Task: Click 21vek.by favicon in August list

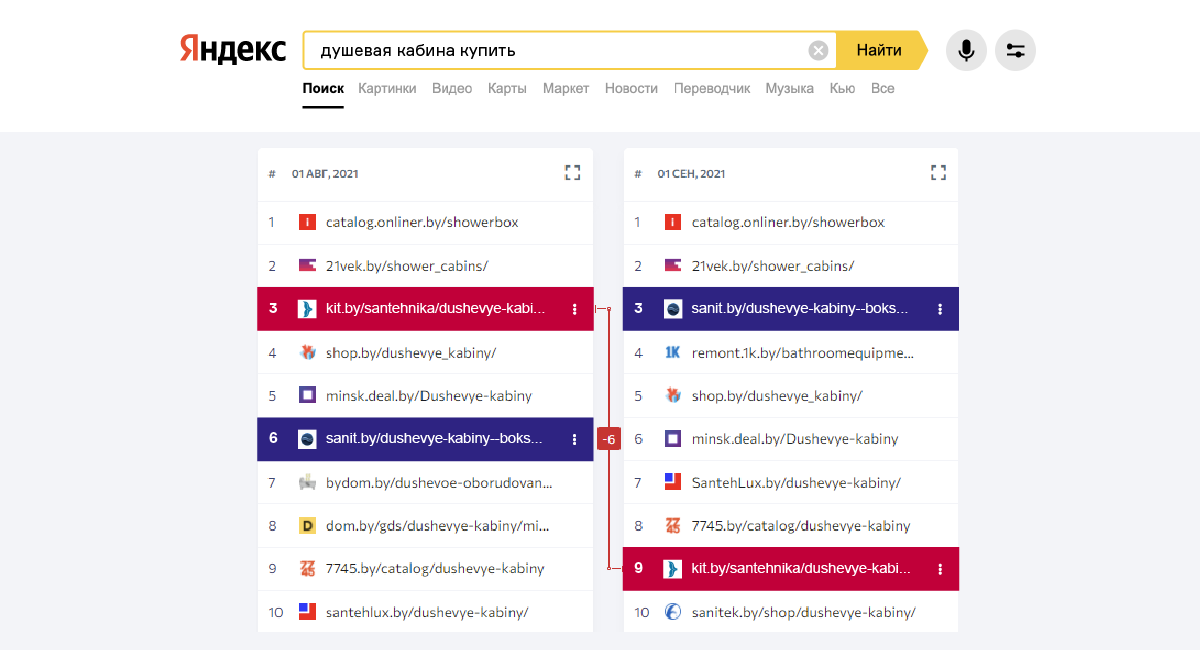Action: pos(307,266)
